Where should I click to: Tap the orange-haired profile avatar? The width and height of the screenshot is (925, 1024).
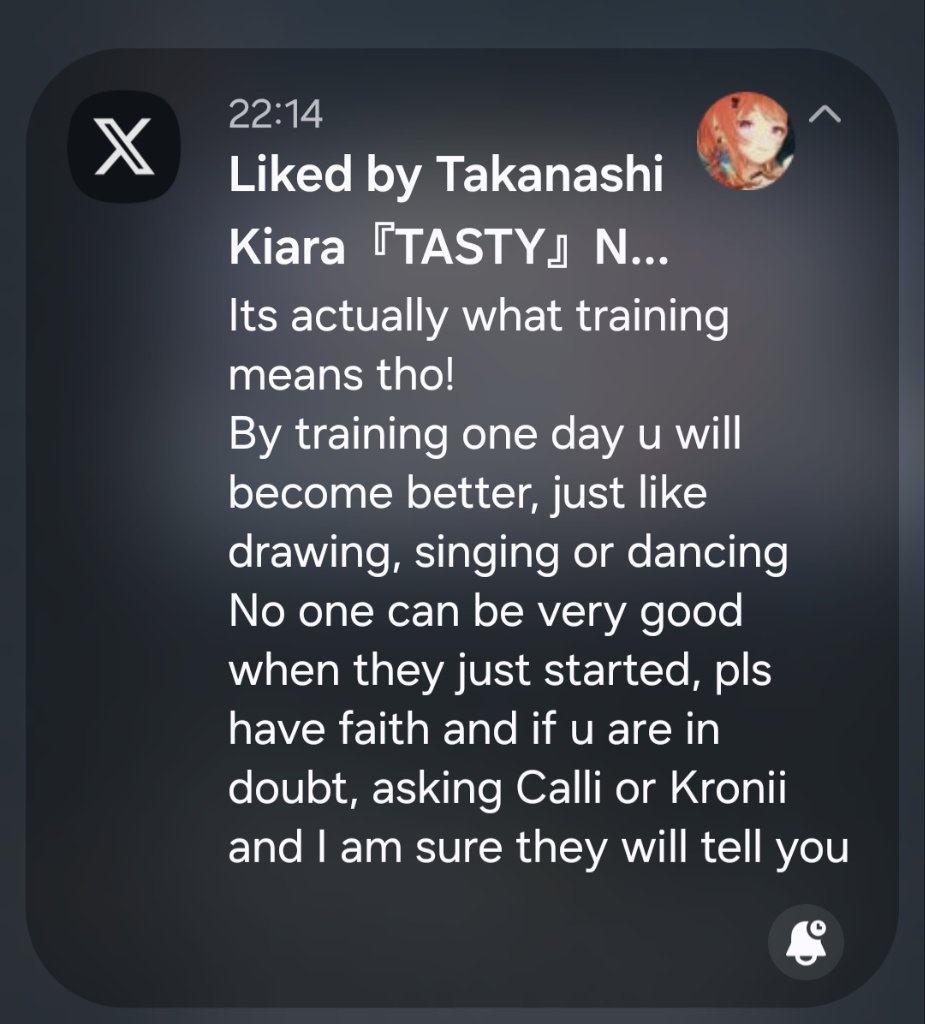[745, 144]
